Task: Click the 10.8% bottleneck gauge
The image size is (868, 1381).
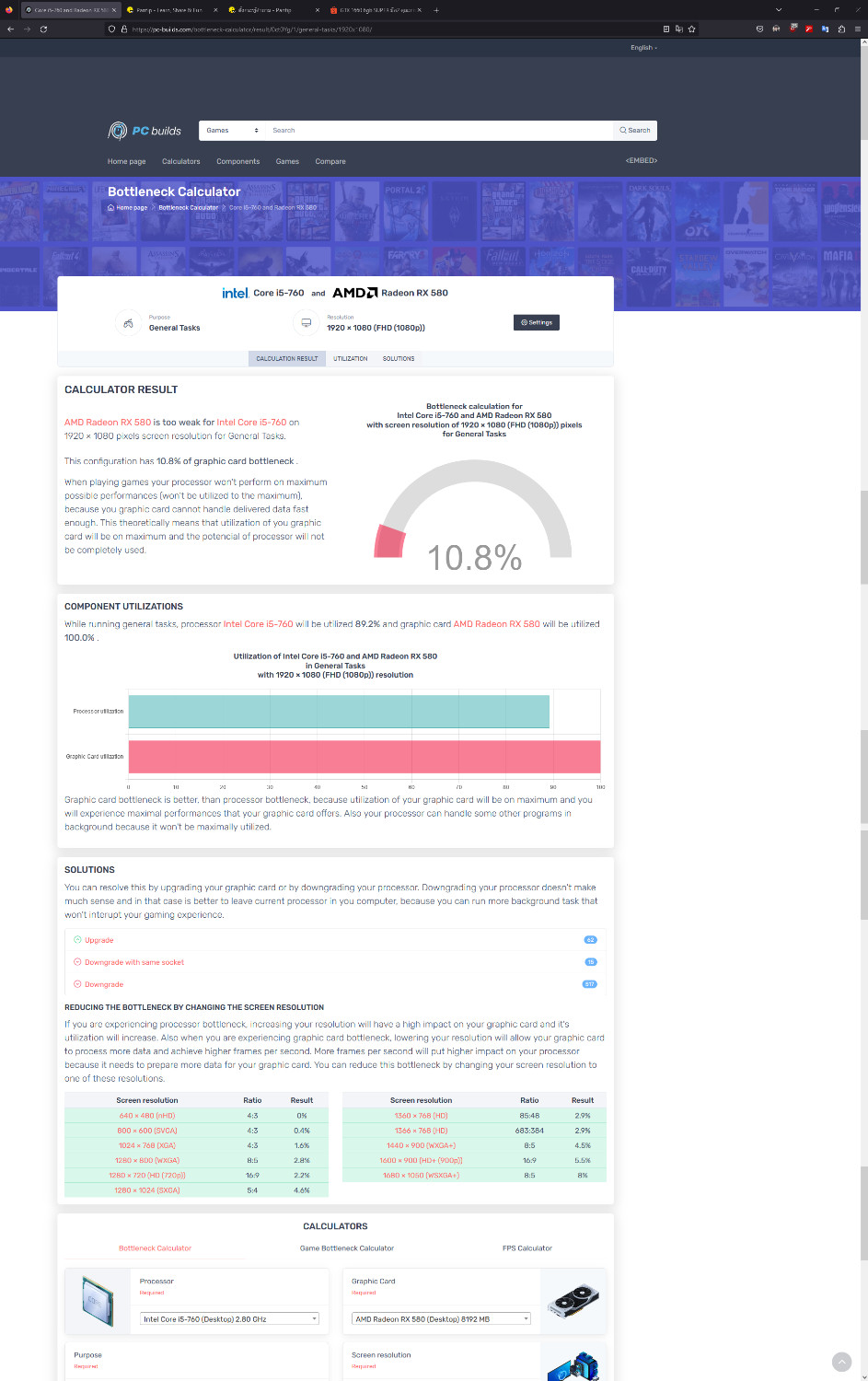Action: 473,516
